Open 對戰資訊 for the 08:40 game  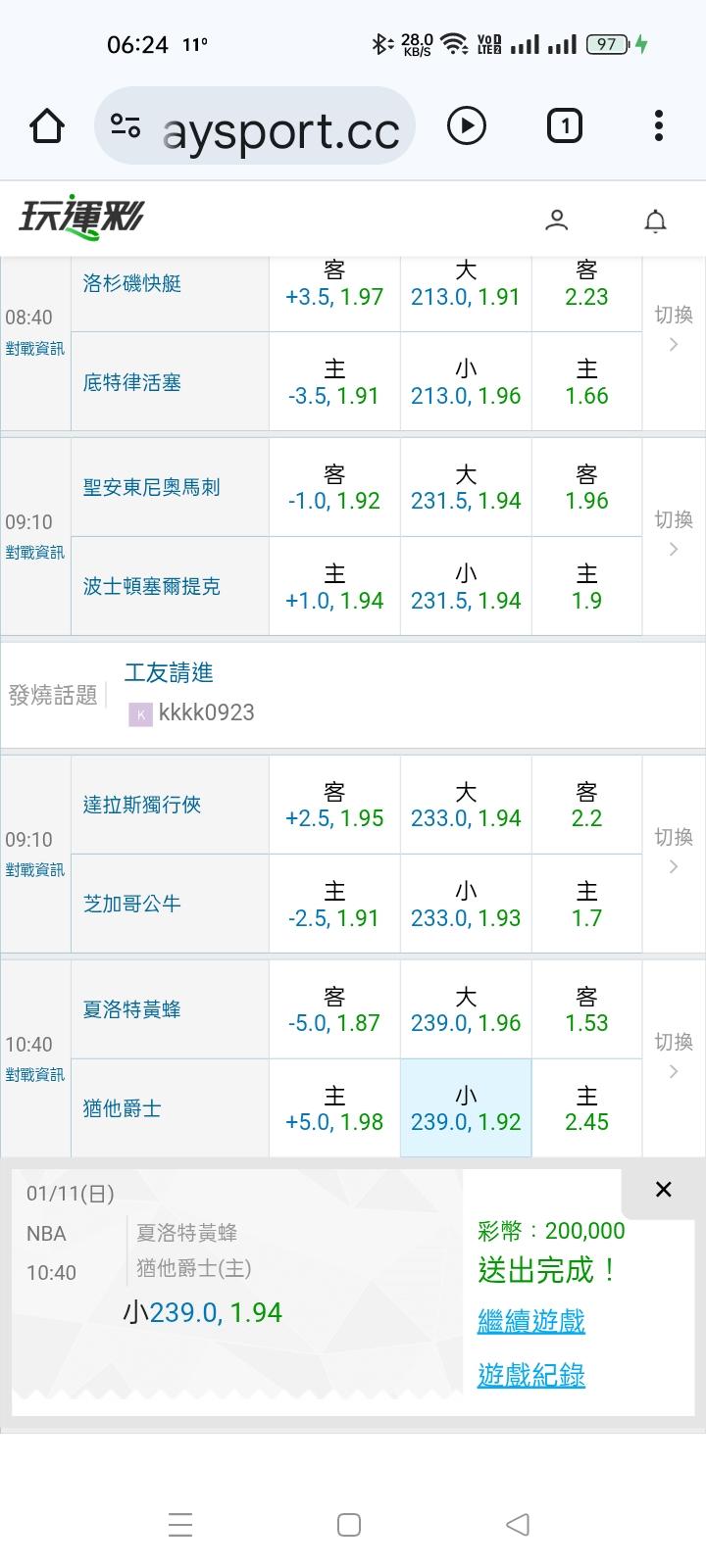click(x=35, y=349)
